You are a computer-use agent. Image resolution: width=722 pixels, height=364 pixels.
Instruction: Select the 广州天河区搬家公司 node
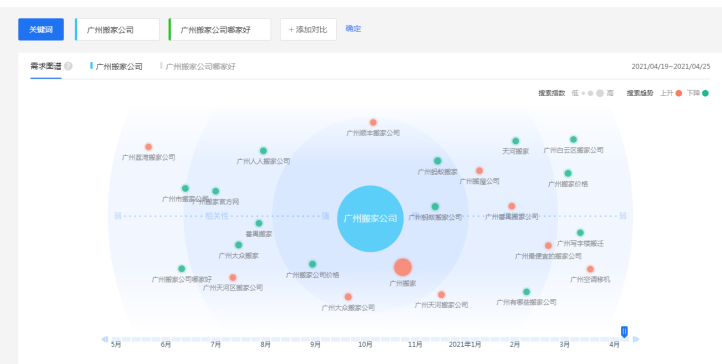point(233,277)
